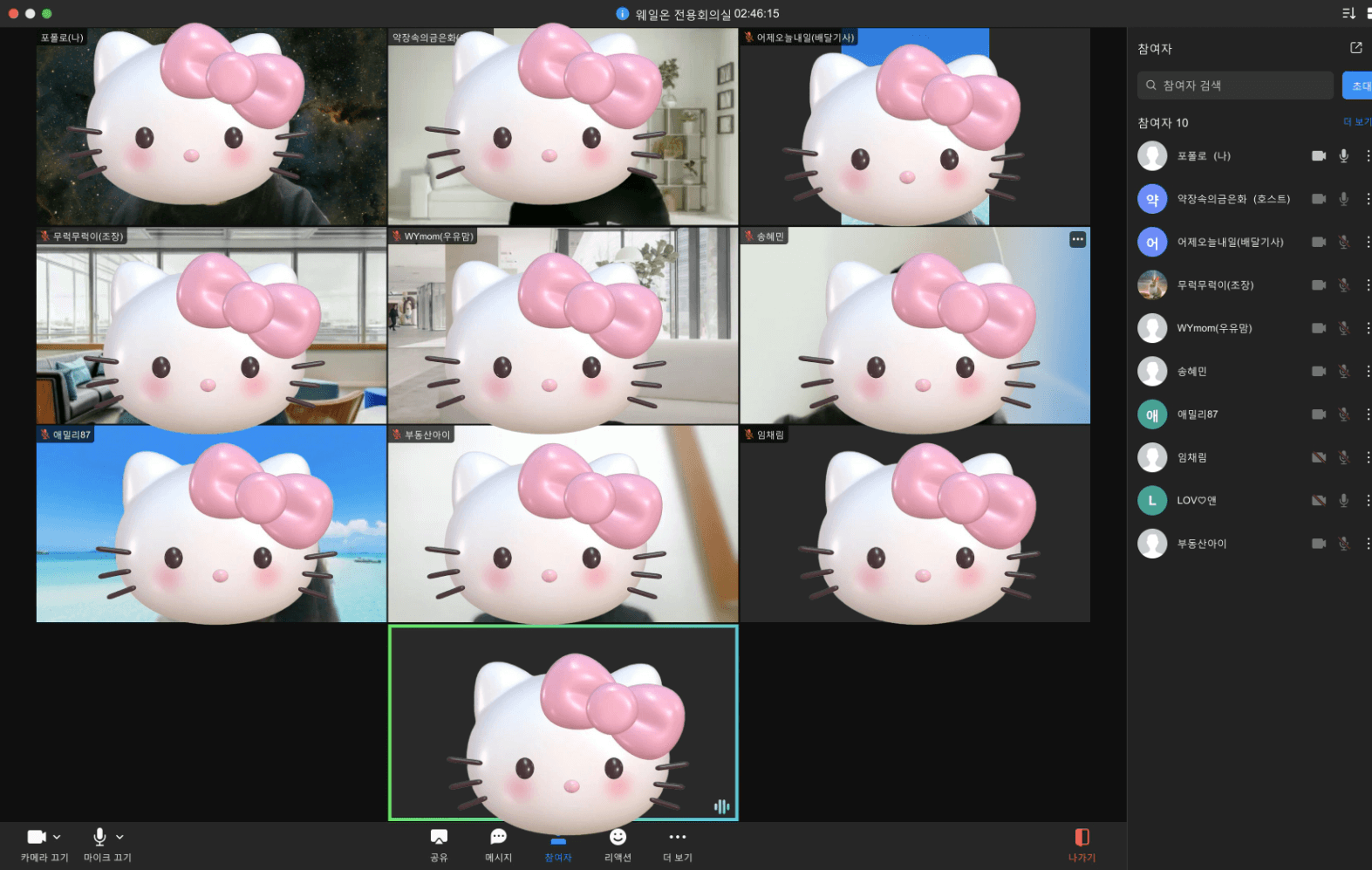Viewport: 1372px width, 870px height.
Task: Click camera icon for 약장속의금은화 (호스트)
Action: point(1319,199)
